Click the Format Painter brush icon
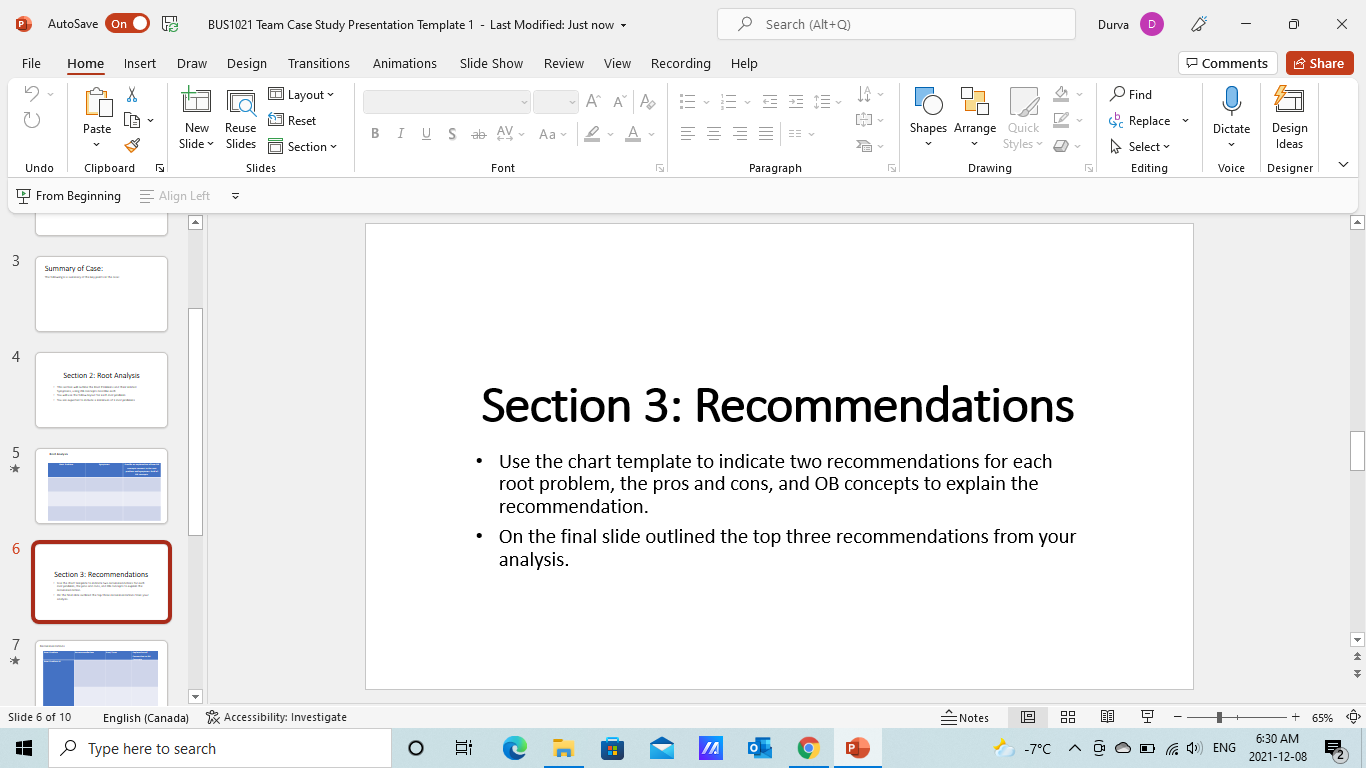This screenshot has height=768, width=1366. click(x=132, y=146)
